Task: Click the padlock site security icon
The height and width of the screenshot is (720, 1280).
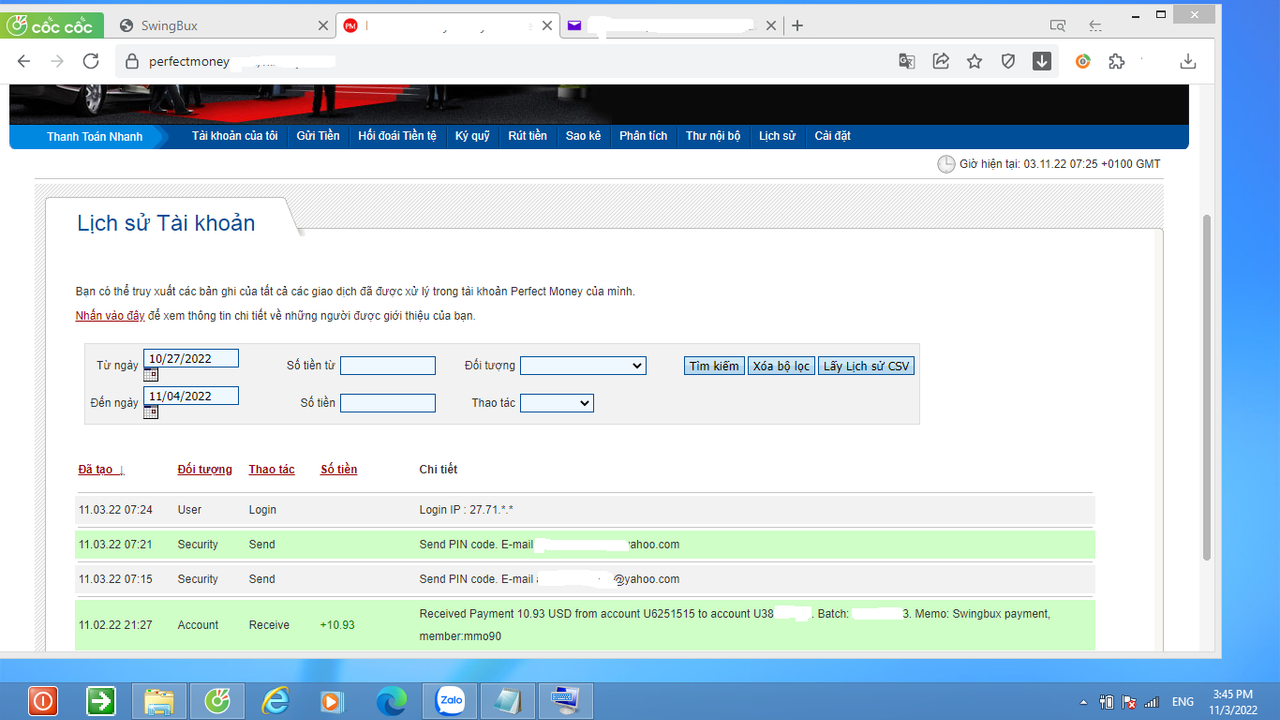Action: (x=130, y=62)
